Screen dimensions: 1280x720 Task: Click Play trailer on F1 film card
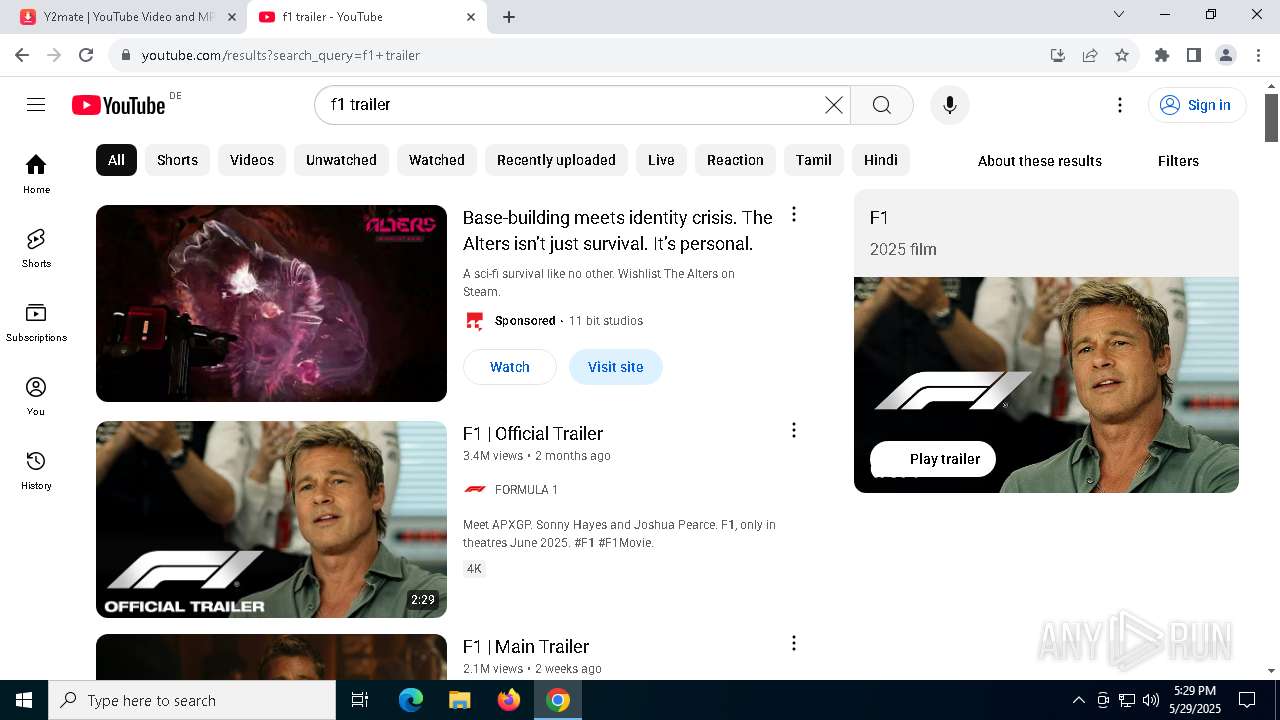[933, 459]
